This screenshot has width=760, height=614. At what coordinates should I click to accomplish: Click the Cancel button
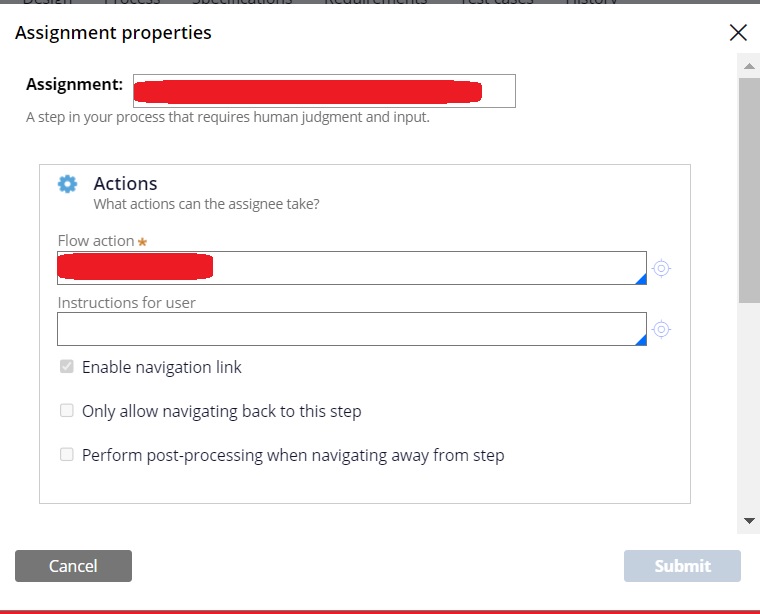[x=73, y=566]
